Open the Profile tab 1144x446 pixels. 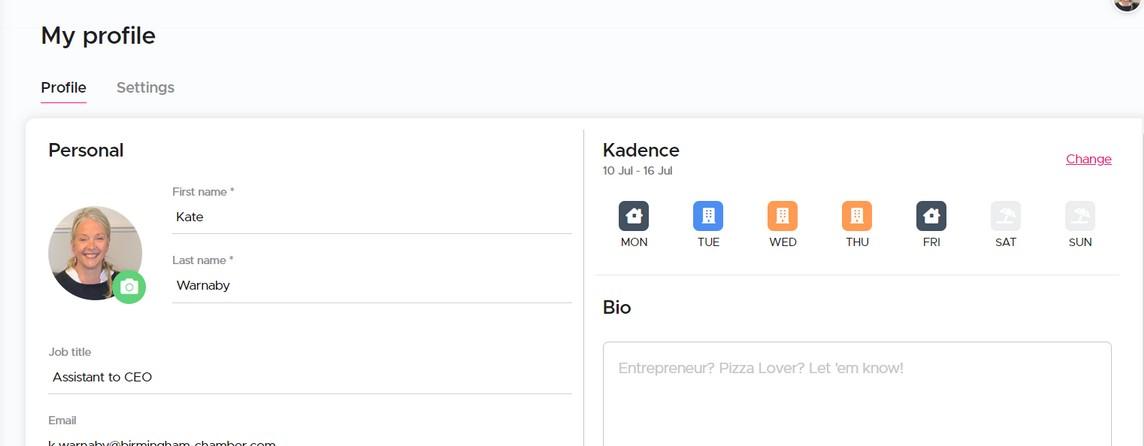click(63, 88)
